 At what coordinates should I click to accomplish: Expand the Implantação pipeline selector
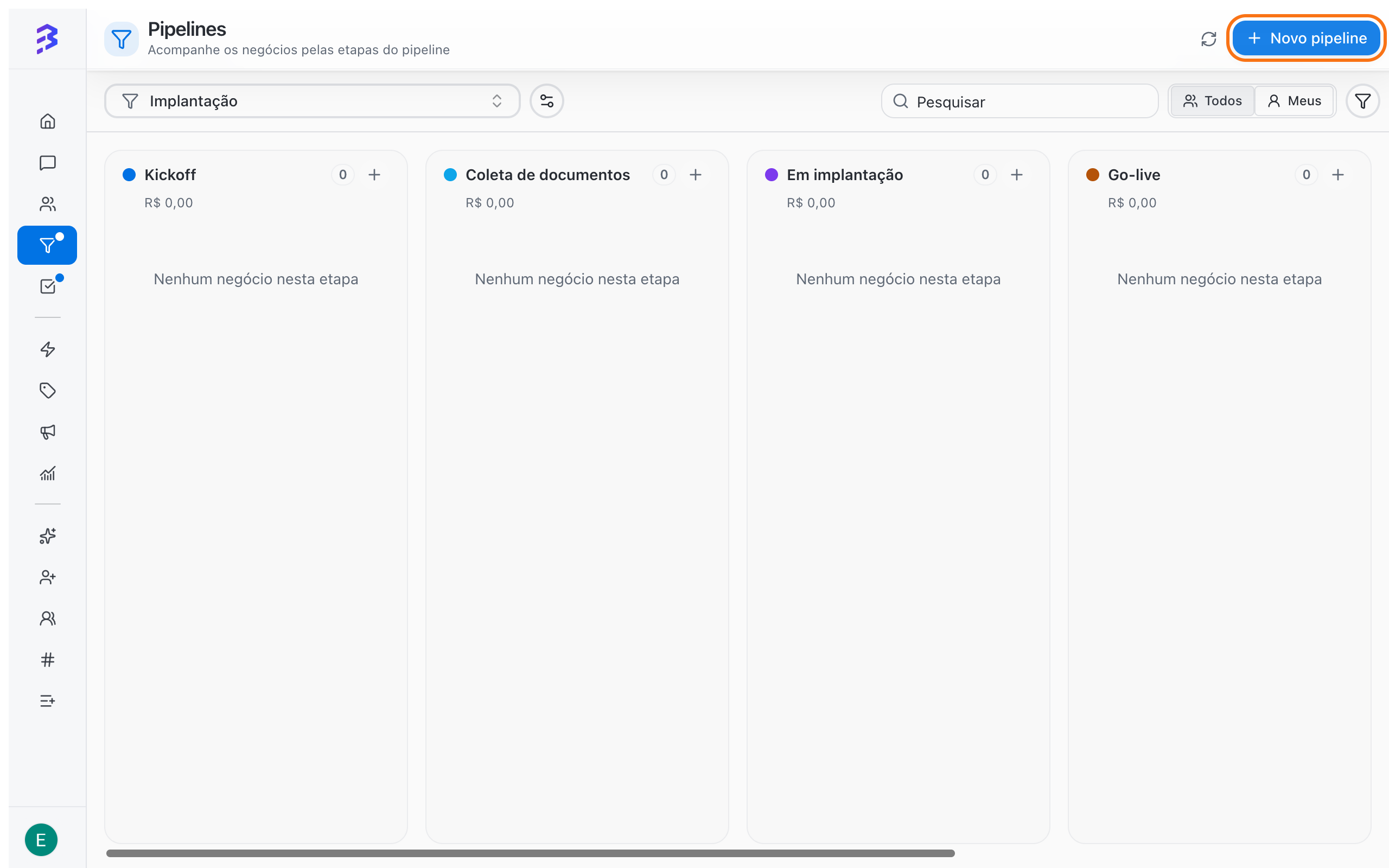pos(312,101)
